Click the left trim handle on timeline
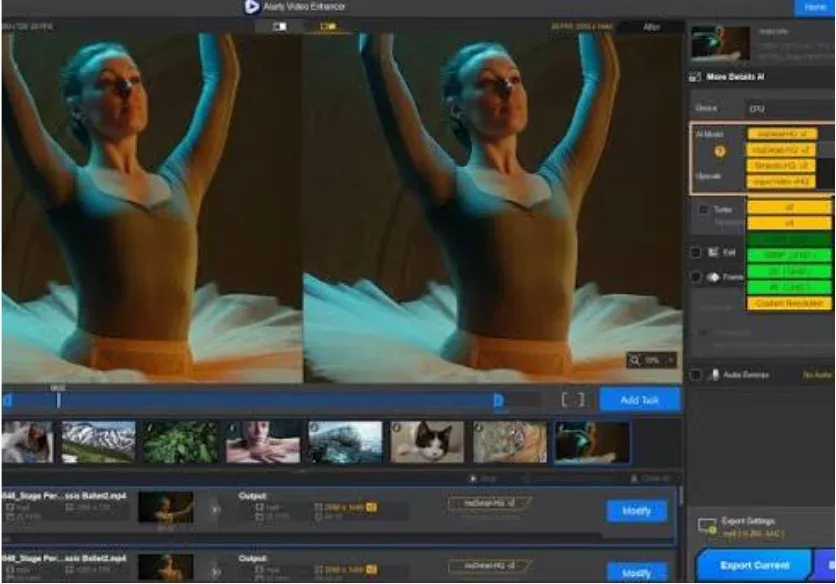 [x=7, y=400]
